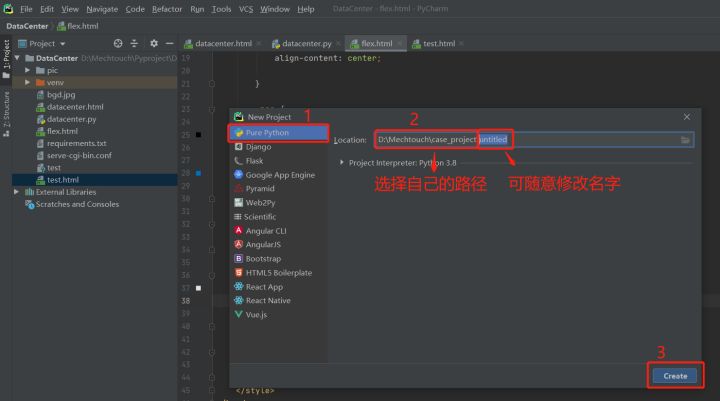Click collapse all icon in Project panel
The image size is (720, 401).
coord(134,43)
